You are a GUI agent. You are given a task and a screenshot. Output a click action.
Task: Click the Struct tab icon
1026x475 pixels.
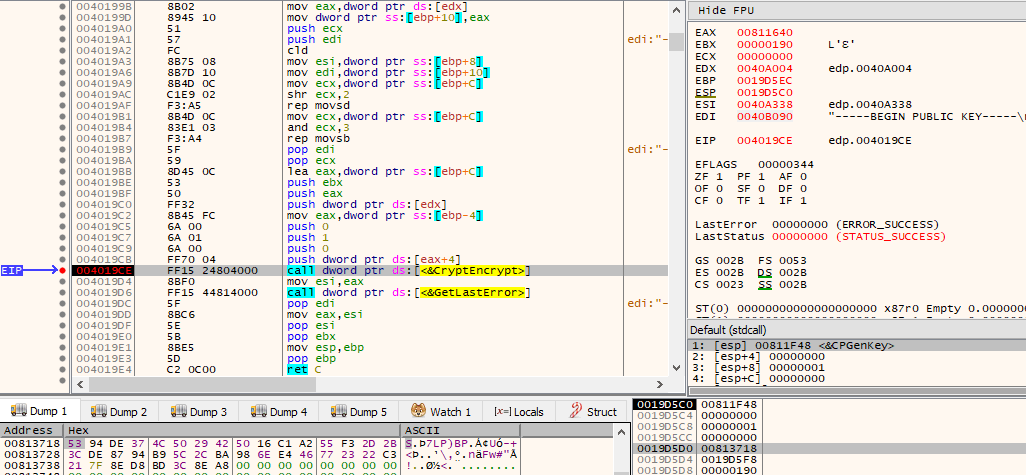[576, 412]
